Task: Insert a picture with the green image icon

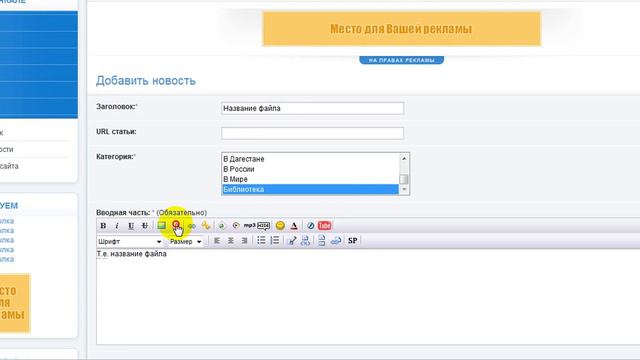Action: pos(162,225)
